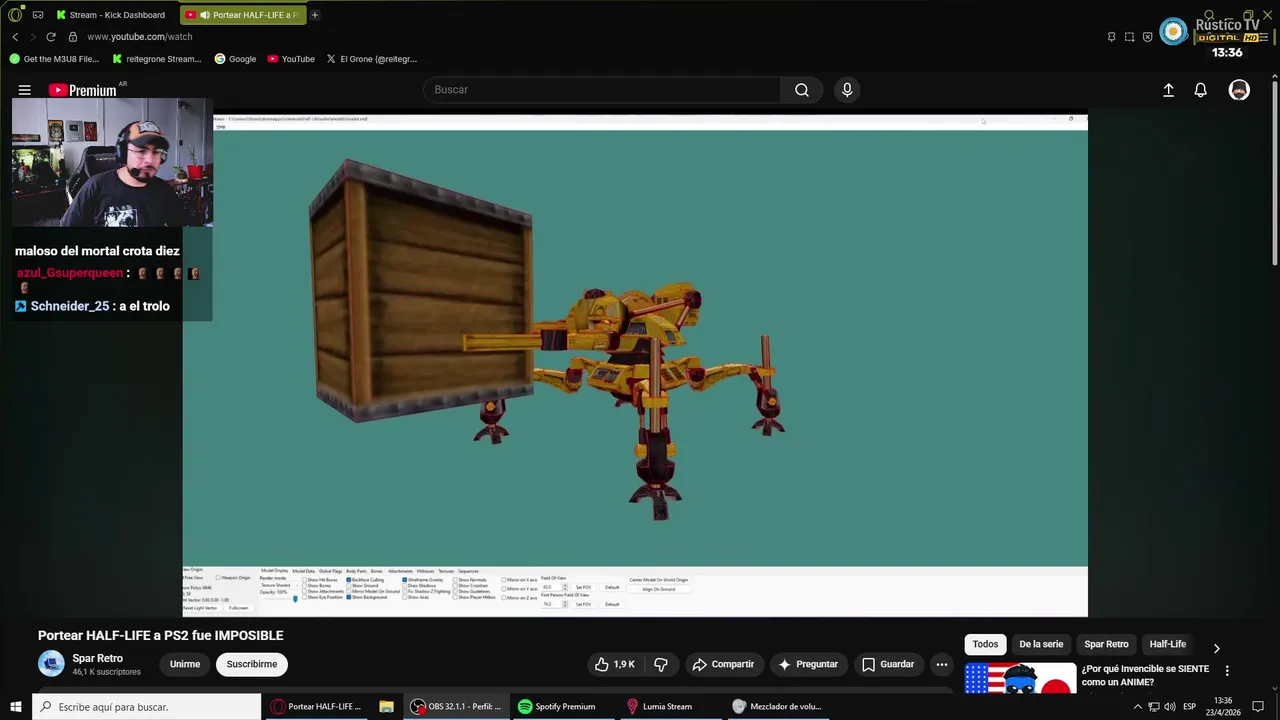Screen dimensions: 1280x720
Task: Start voice search with the microphone
Action: pyautogui.click(x=847, y=90)
